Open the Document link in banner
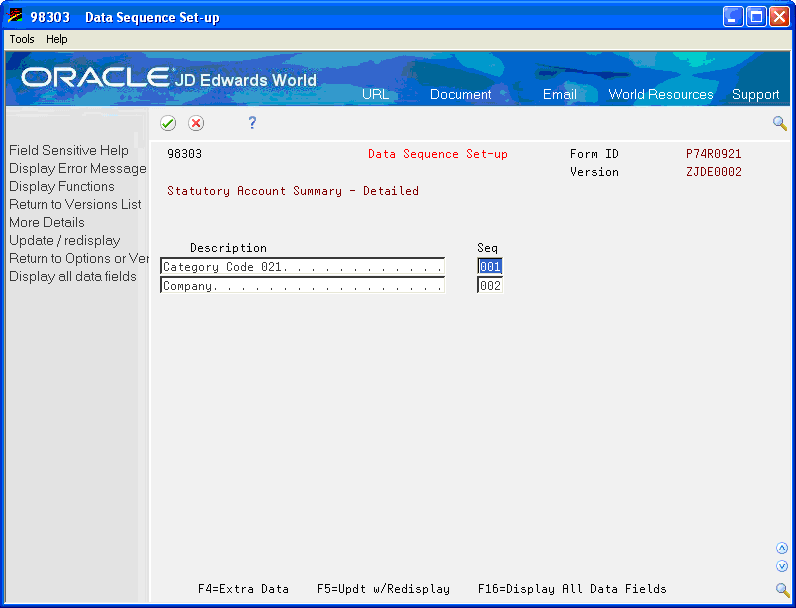Screen dimensions: 796x608 tap(460, 94)
